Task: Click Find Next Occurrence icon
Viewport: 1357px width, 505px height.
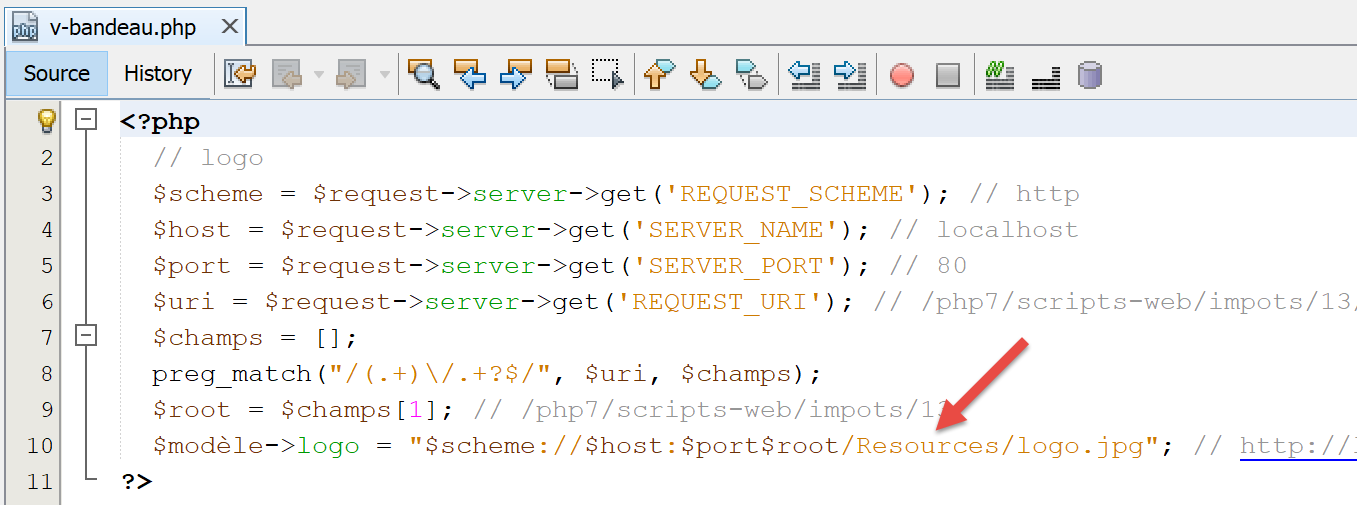Action: (515, 74)
